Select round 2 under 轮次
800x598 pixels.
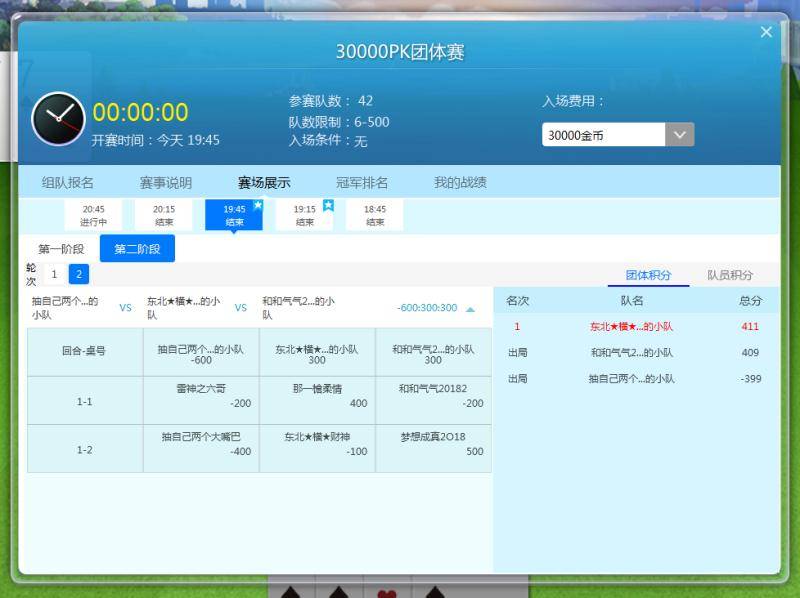tap(77, 273)
